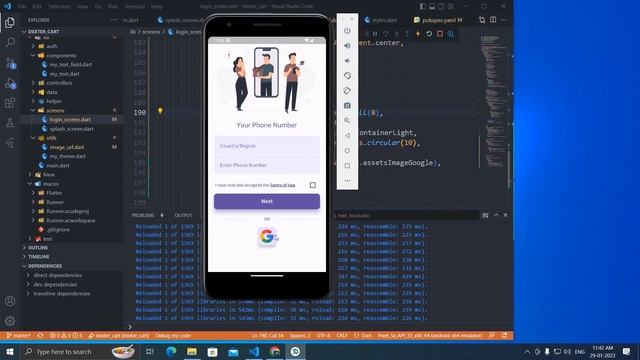
Task: Open splash_screen.dart in explorer
Action: pos(71,129)
